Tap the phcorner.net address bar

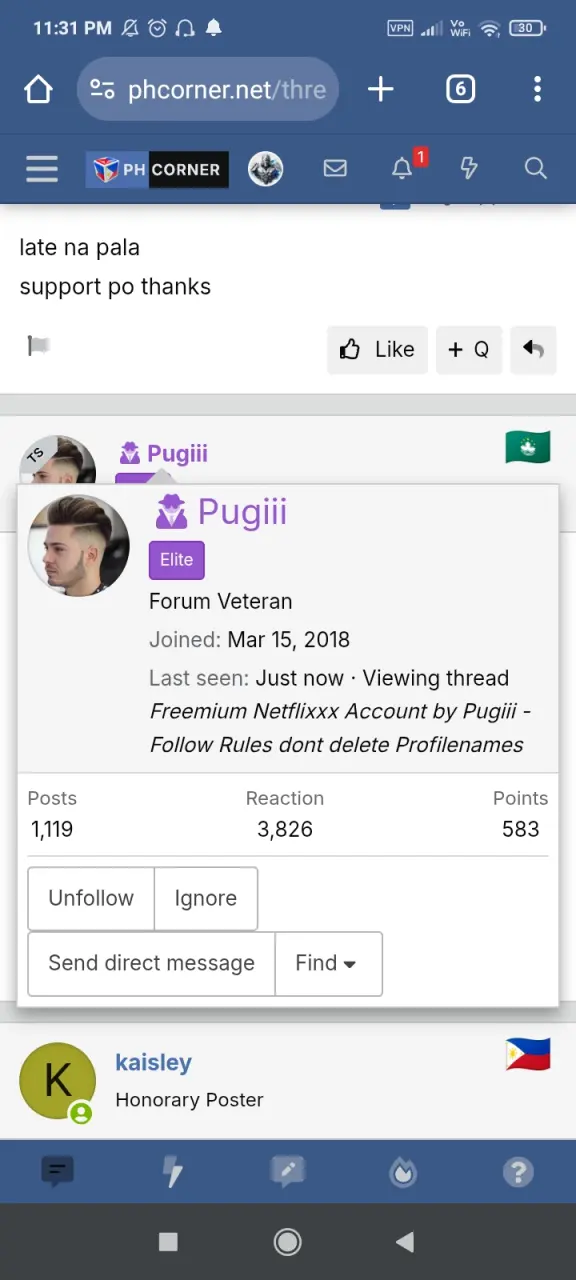(208, 89)
